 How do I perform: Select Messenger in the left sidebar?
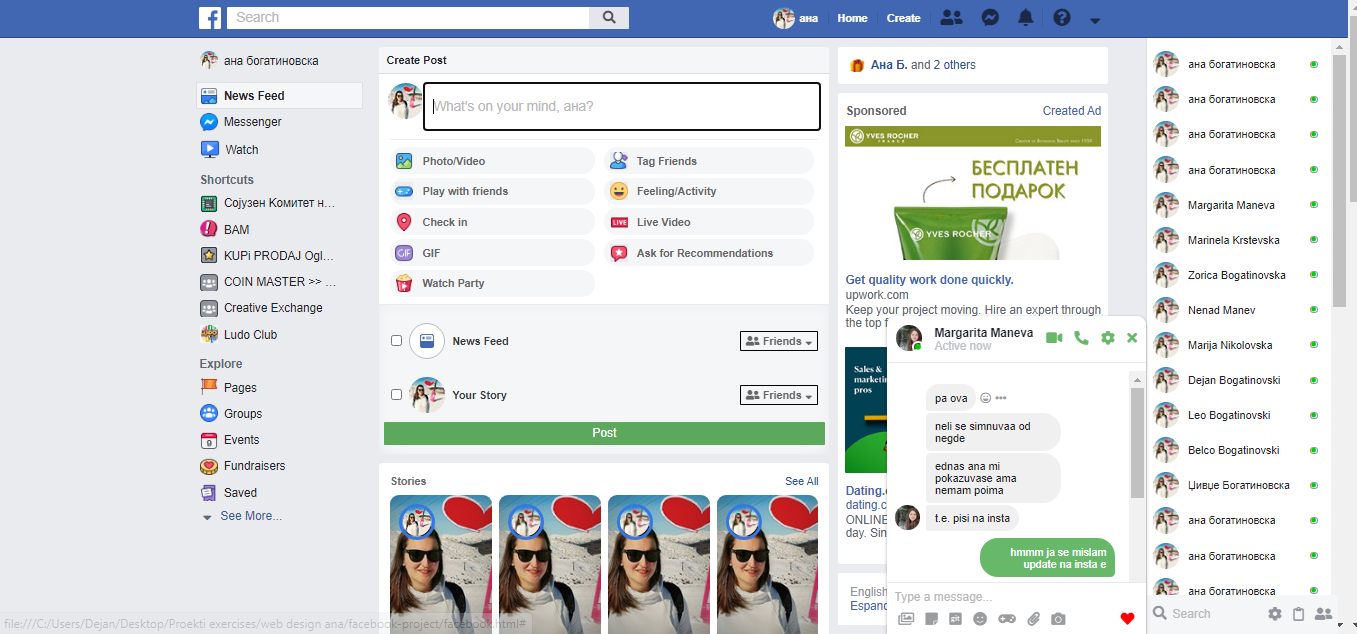pos(252,122)
